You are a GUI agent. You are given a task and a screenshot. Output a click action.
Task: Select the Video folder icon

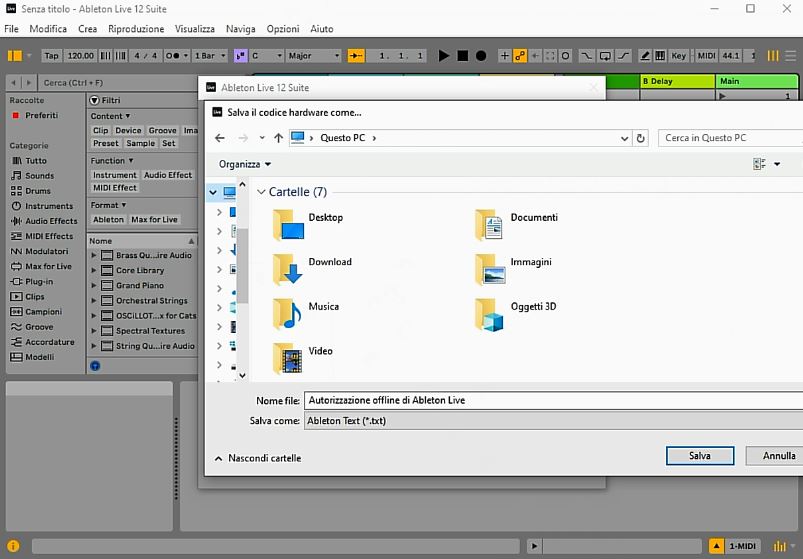(288, 358)
